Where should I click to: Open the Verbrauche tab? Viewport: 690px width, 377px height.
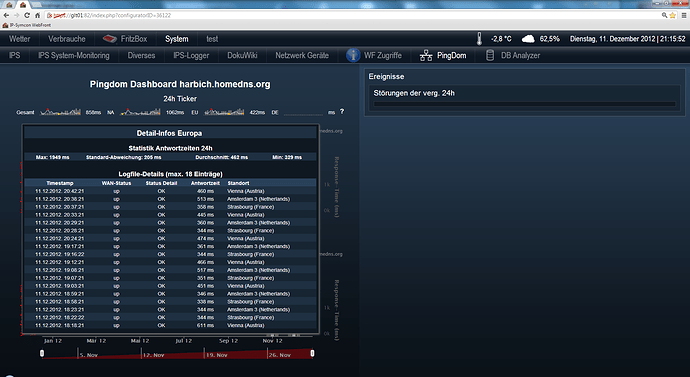click(x=67, y=39)
